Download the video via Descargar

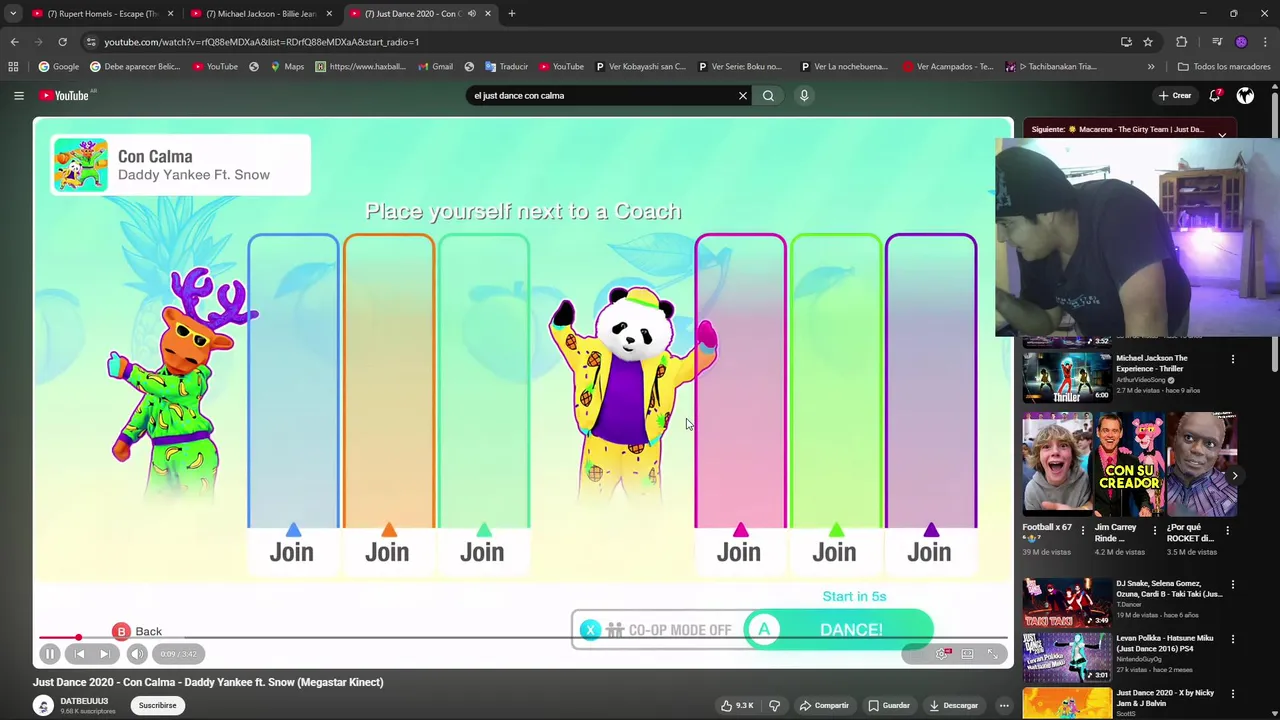point(953,705)
